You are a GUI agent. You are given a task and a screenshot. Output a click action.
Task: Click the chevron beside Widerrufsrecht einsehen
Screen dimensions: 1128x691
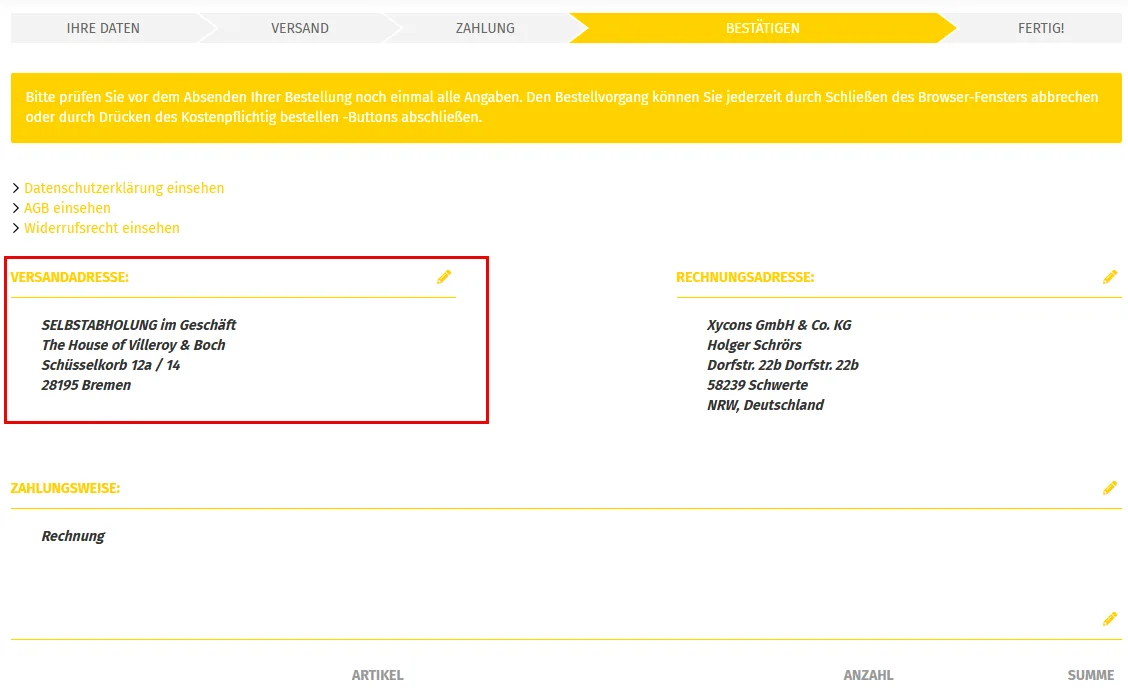tap(16, 229)
